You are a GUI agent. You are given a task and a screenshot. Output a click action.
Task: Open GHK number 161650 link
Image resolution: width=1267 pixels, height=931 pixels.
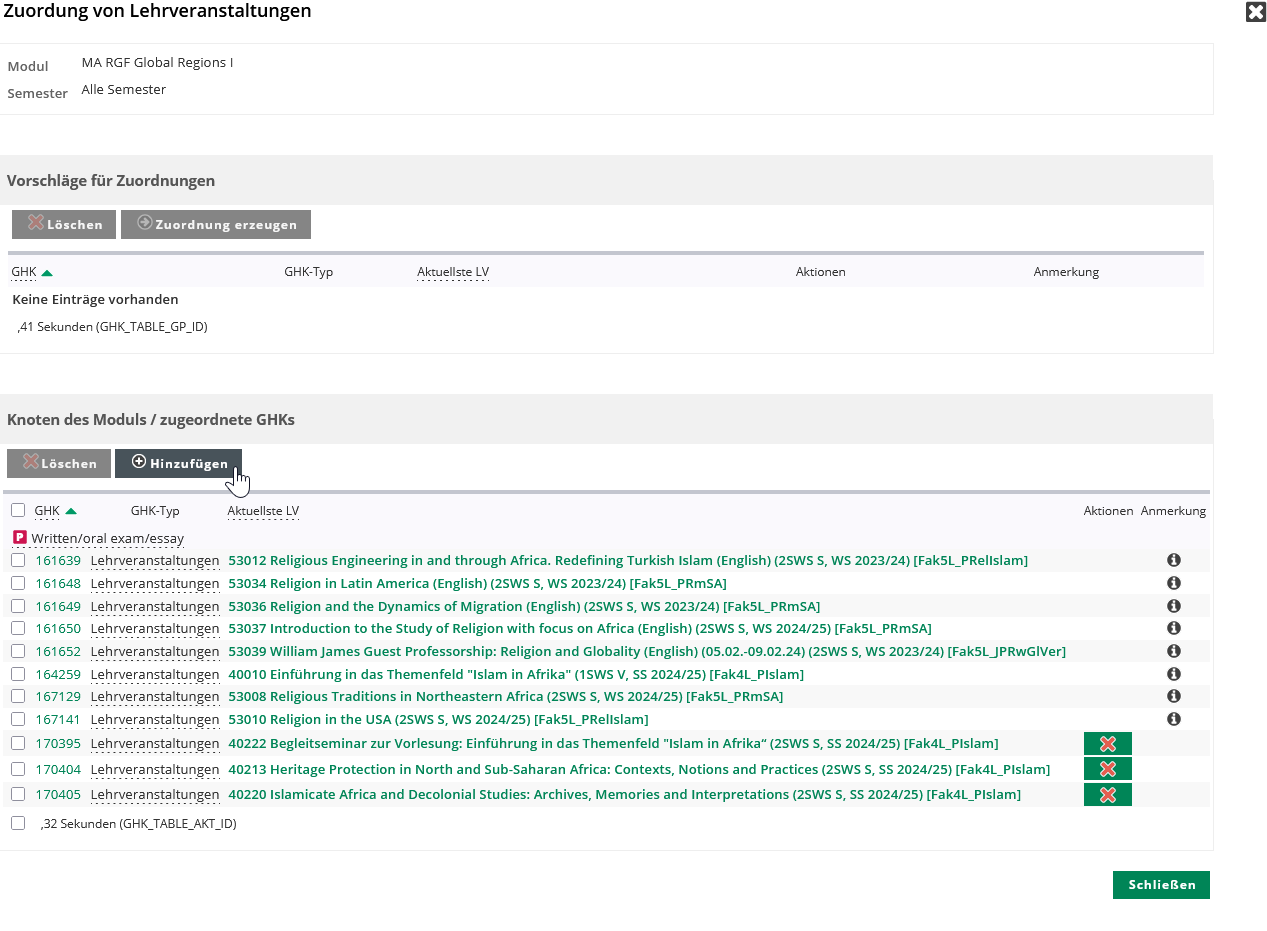click(x=58, y=629)
